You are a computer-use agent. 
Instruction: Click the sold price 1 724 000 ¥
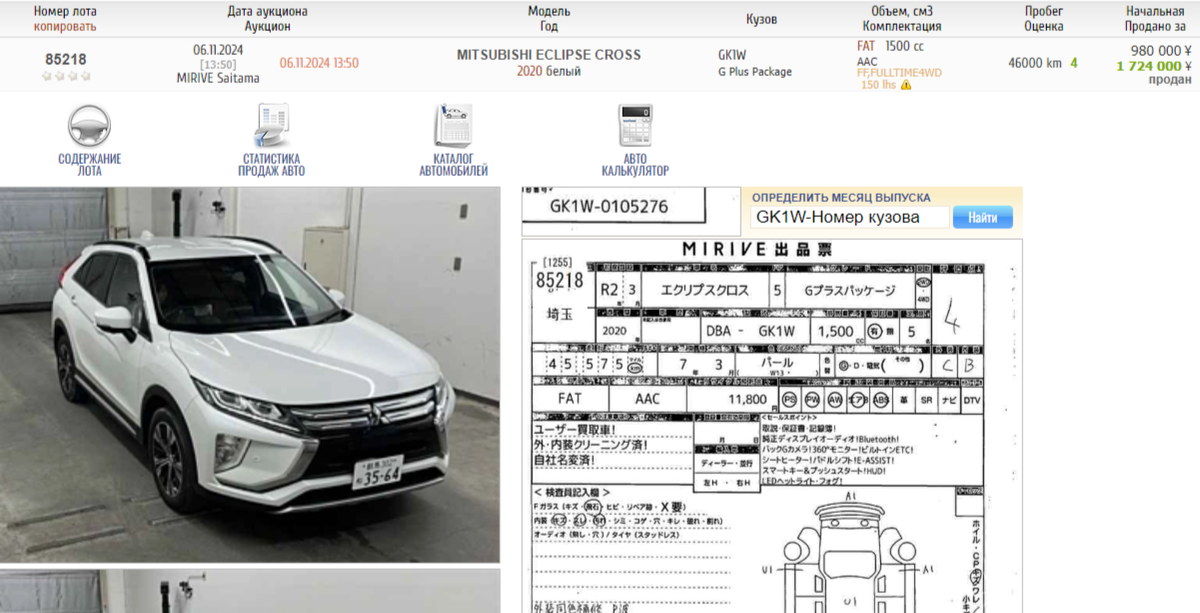tap(1154, 65)
